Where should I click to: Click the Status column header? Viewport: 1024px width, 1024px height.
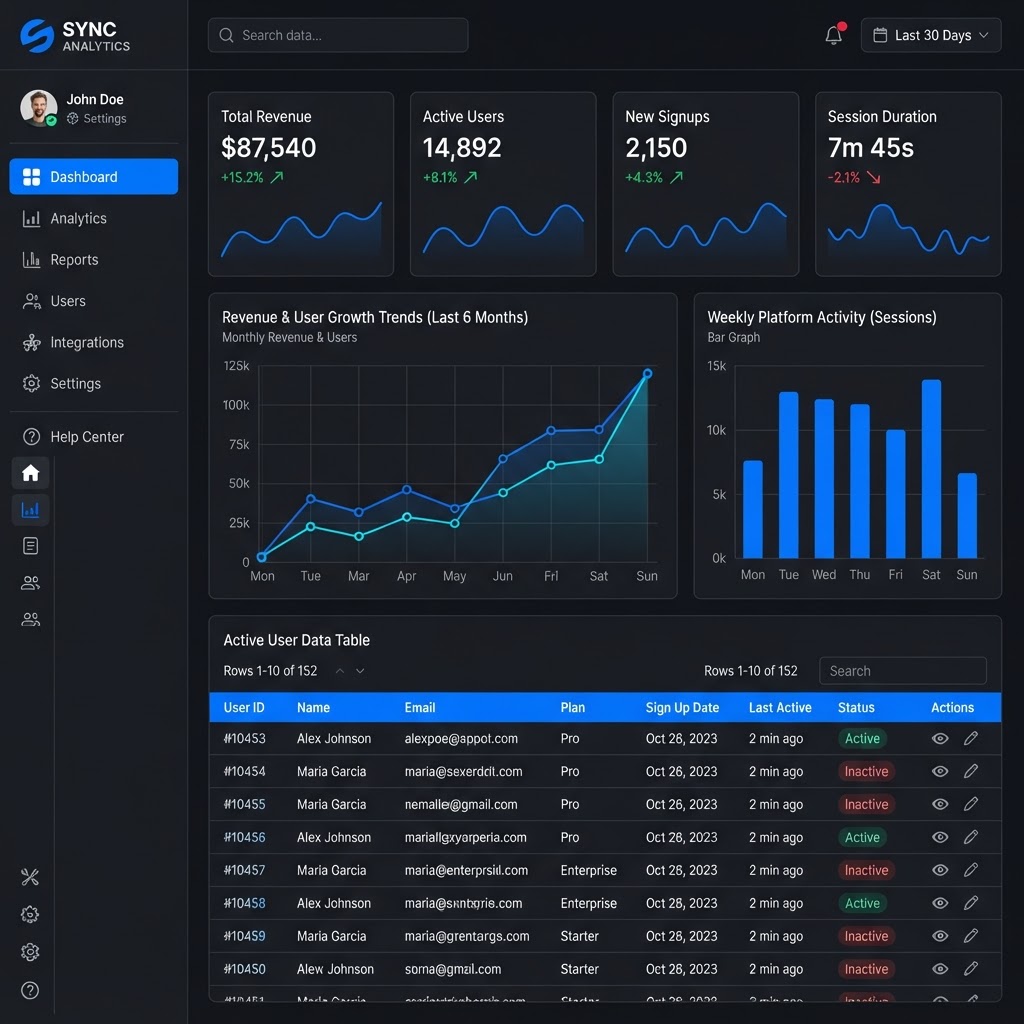pyautogui.click(x=856, y=707)
